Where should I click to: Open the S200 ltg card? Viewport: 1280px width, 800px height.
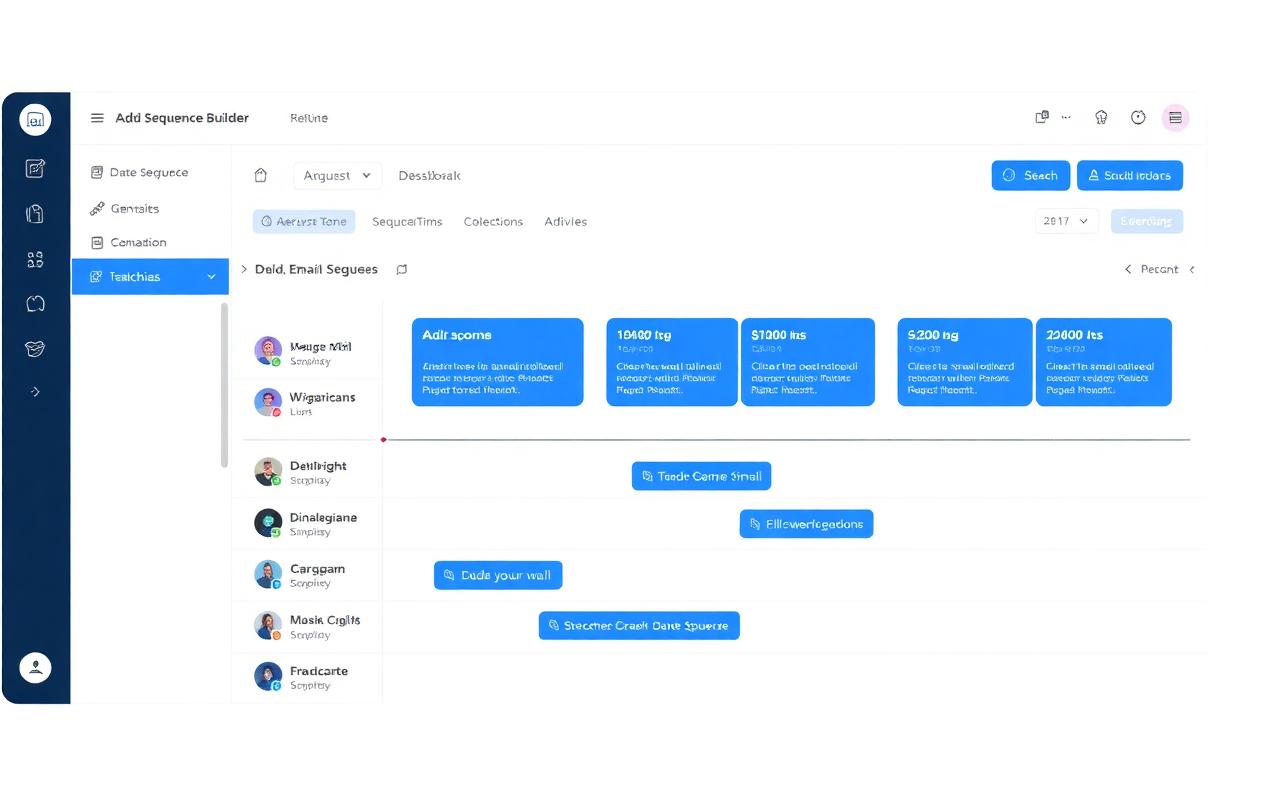tap(965, 362)
